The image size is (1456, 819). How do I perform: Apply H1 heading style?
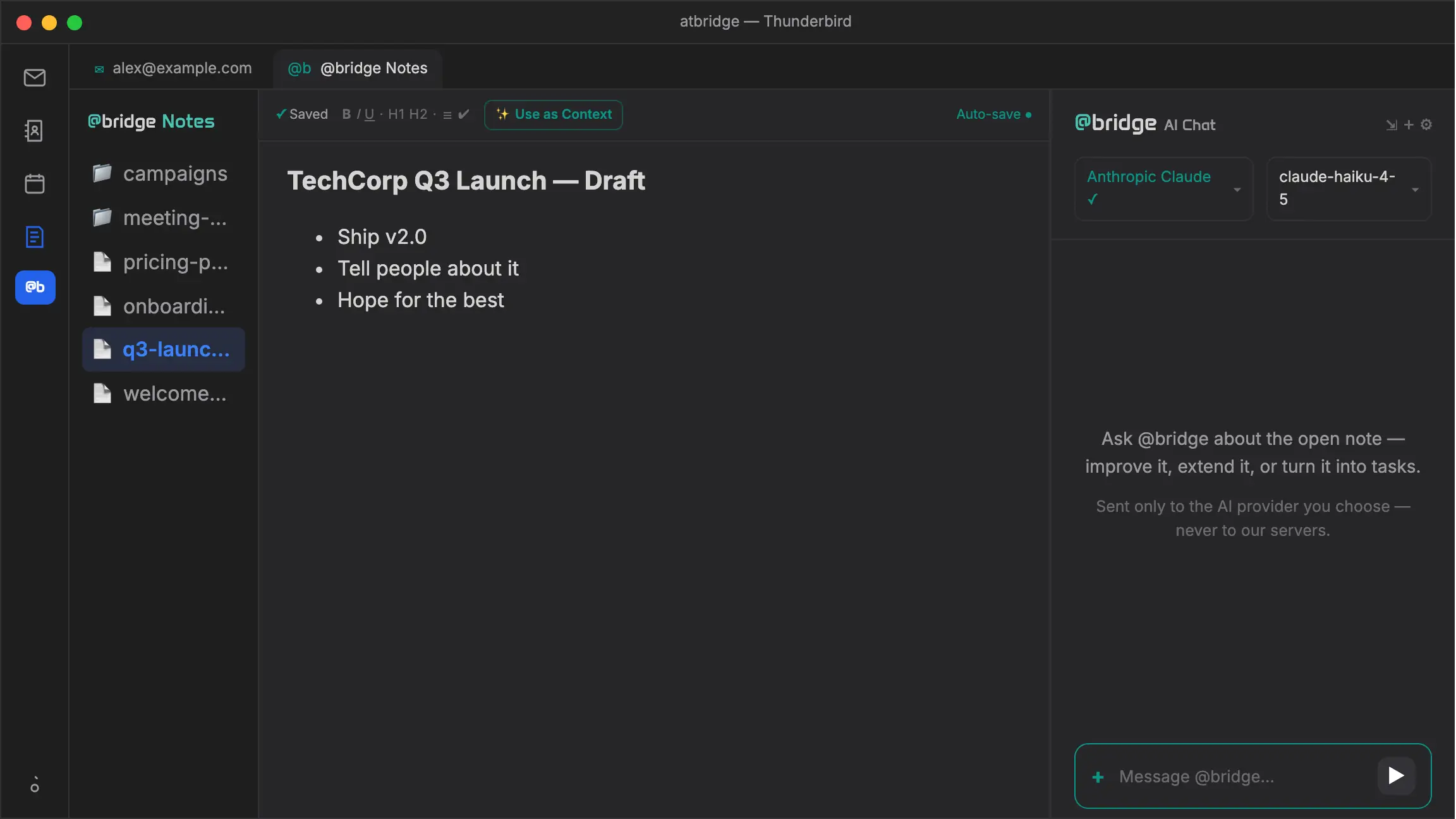click(x=396, y=114)
